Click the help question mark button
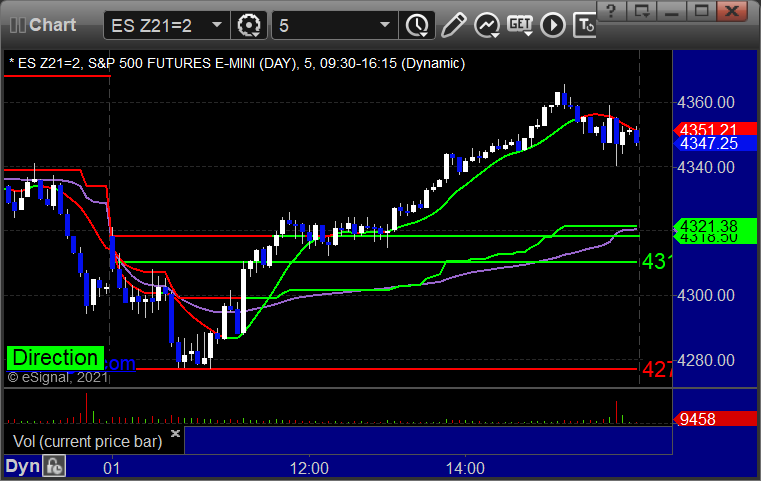 point(611,11)
